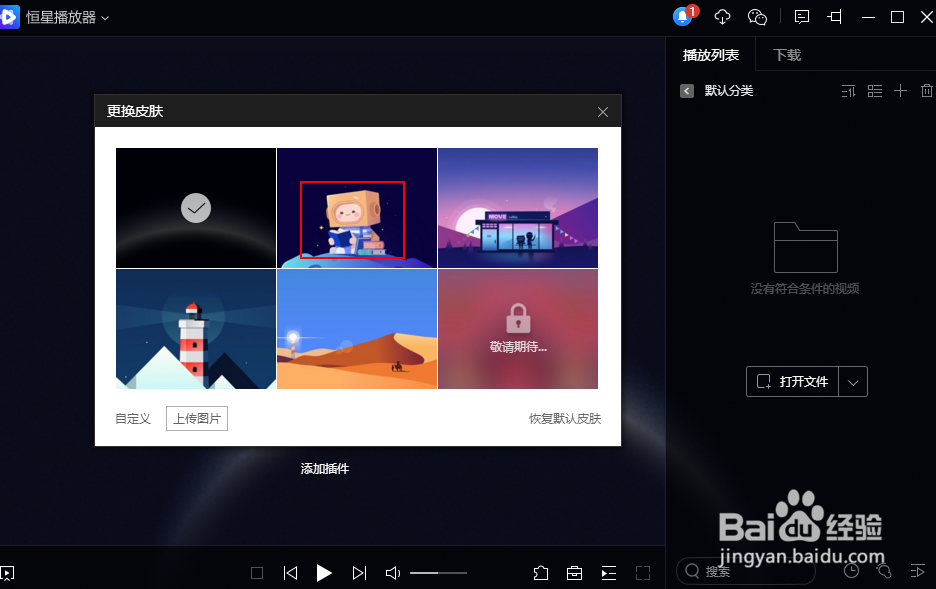Toggle the playlist list view icon
The width and height of the screenshot is (936, 589).
(875, 91)
